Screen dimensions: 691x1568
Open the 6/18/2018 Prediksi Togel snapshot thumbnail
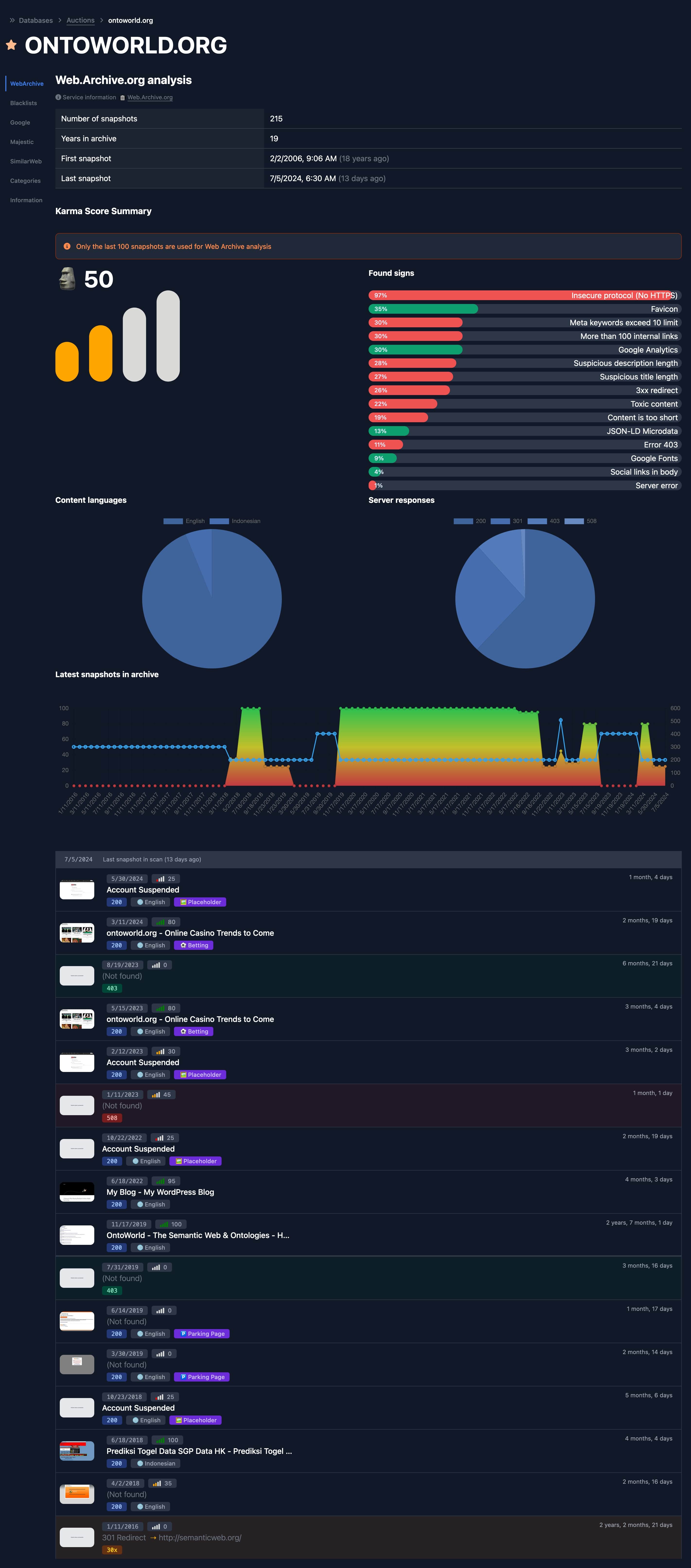click(x=77, y=1451)
